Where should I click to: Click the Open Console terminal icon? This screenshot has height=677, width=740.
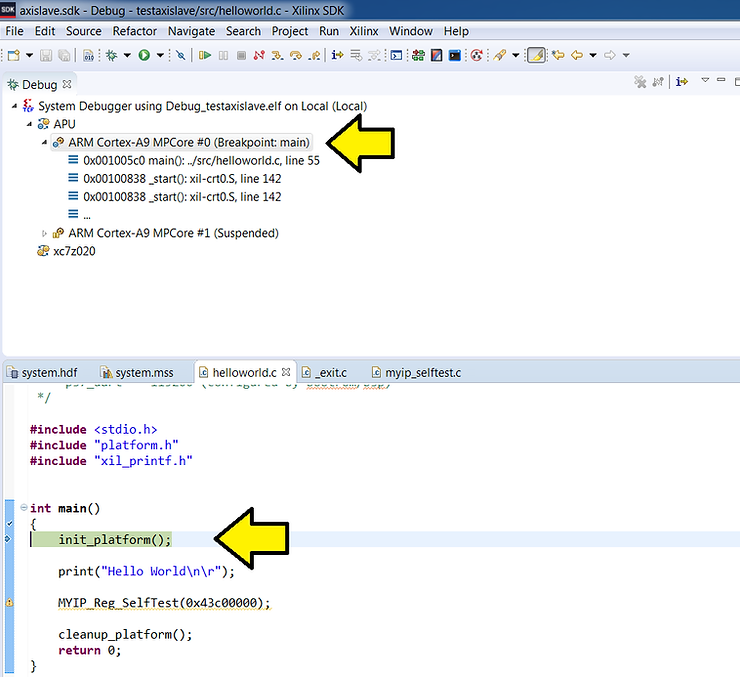[x=396, y=55]
